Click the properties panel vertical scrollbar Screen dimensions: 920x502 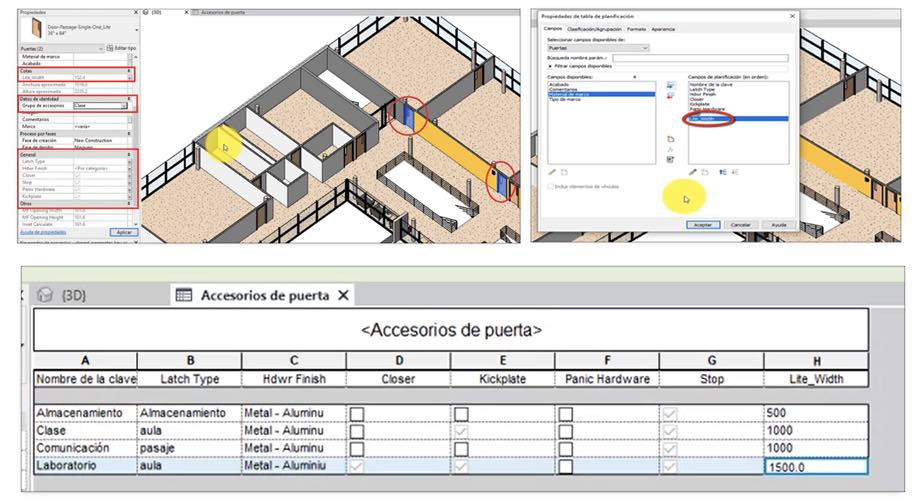[136, 141]
